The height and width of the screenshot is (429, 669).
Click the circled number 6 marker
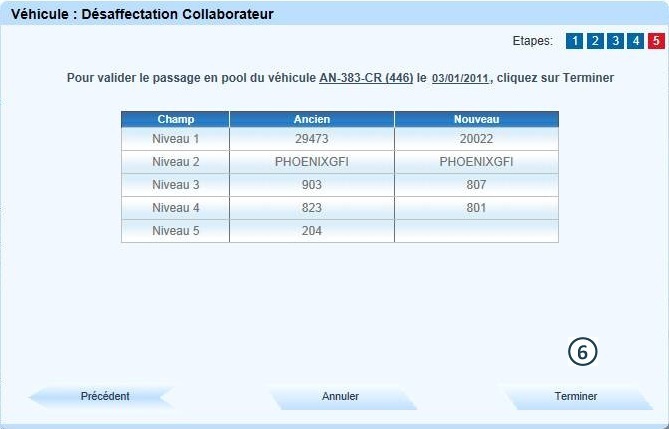[583, 351]
